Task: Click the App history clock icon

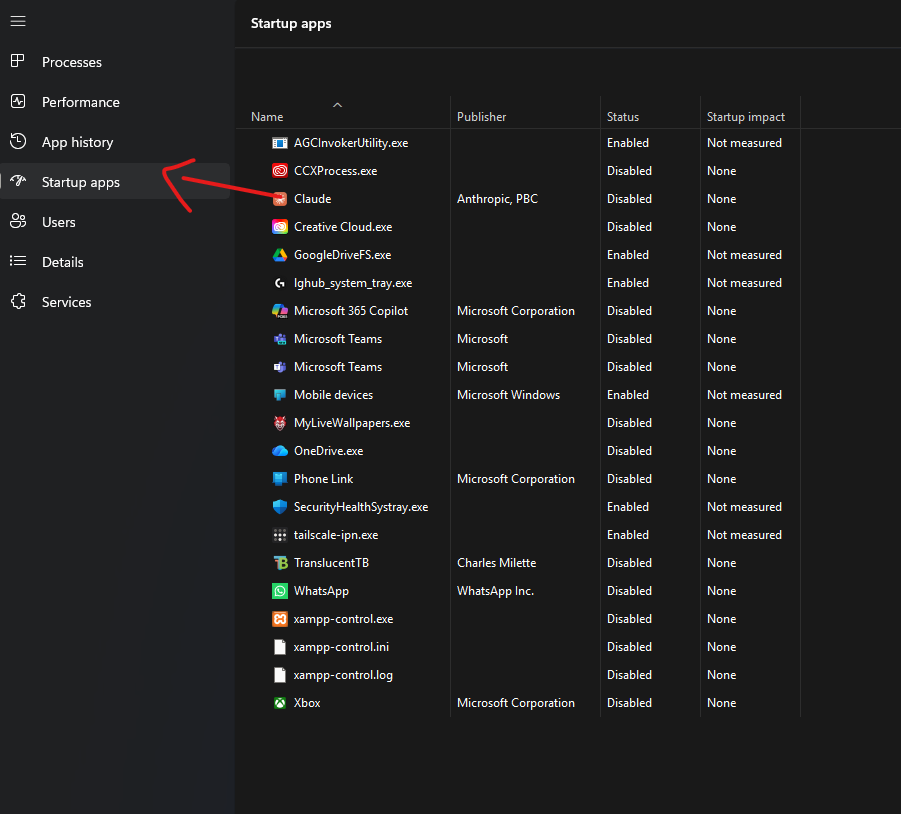Action: pos(18,141)
